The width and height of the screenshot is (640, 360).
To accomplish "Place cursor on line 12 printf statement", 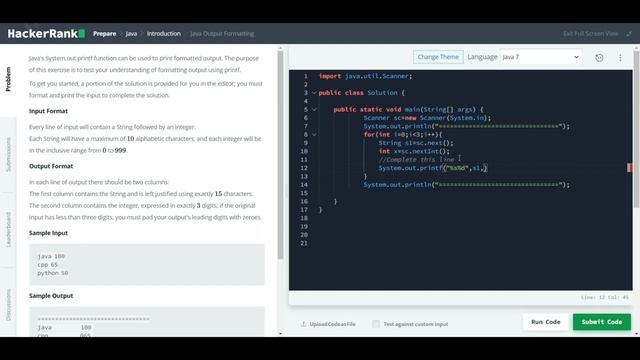I will click(x=433, y=168).
